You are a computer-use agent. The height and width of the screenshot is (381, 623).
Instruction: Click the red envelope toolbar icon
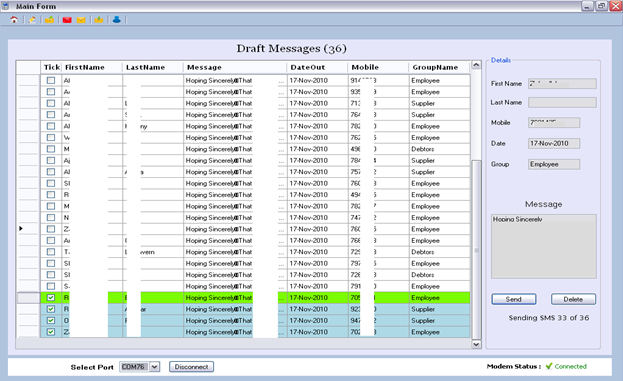click(67, 20)
